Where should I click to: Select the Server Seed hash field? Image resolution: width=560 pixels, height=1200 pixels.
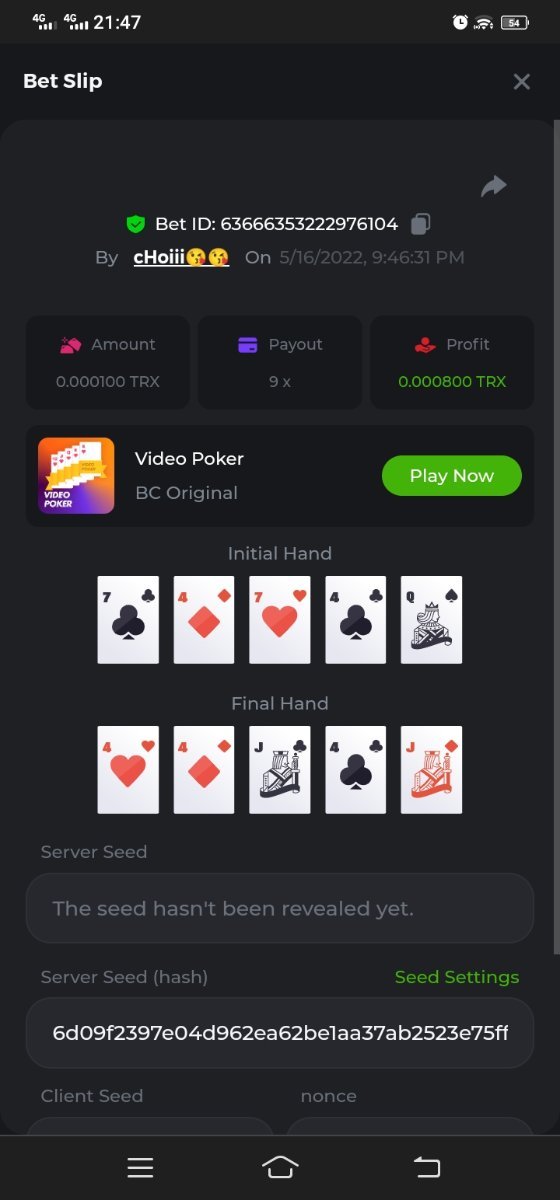[280, 1032]
